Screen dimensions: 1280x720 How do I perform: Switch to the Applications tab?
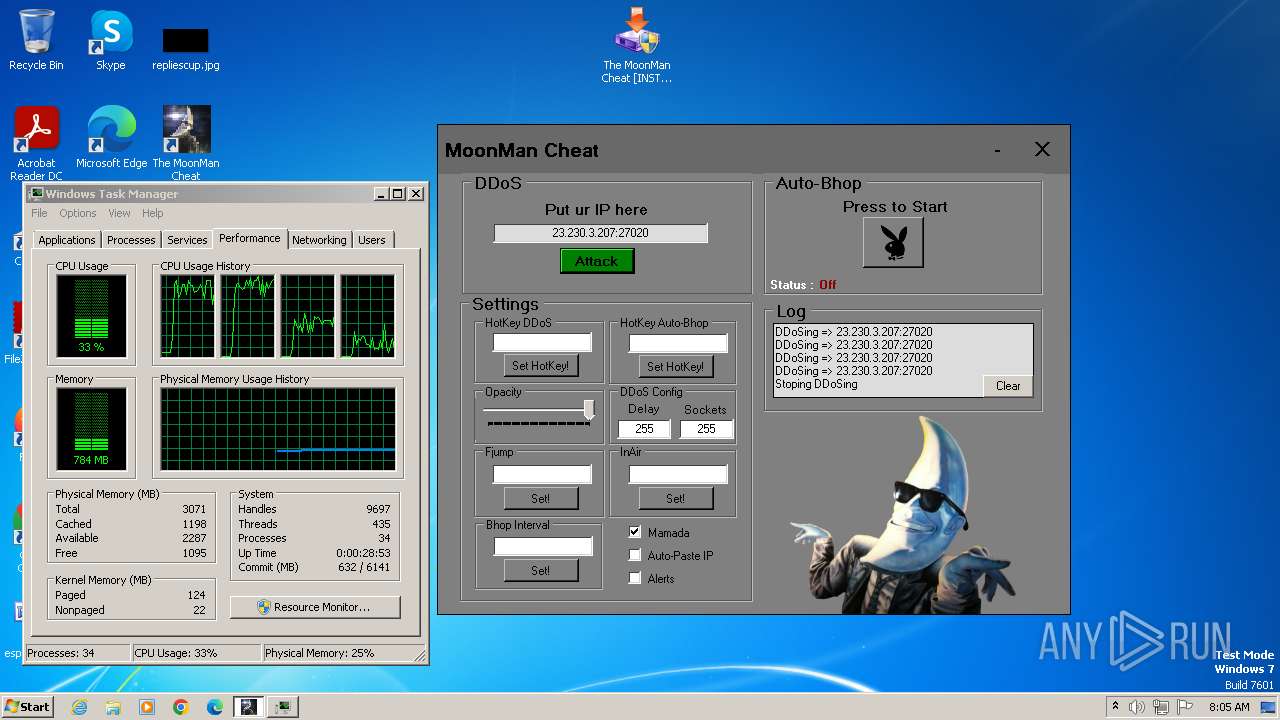[x=67, y=240]
